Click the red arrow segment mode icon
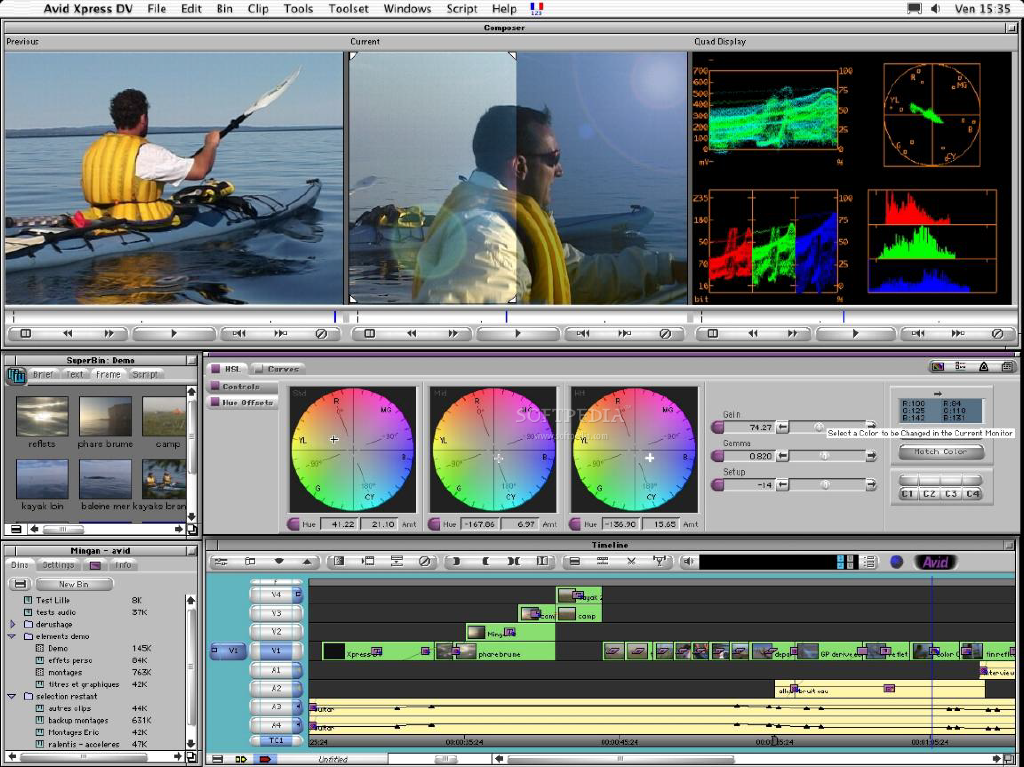 (265, 759)
